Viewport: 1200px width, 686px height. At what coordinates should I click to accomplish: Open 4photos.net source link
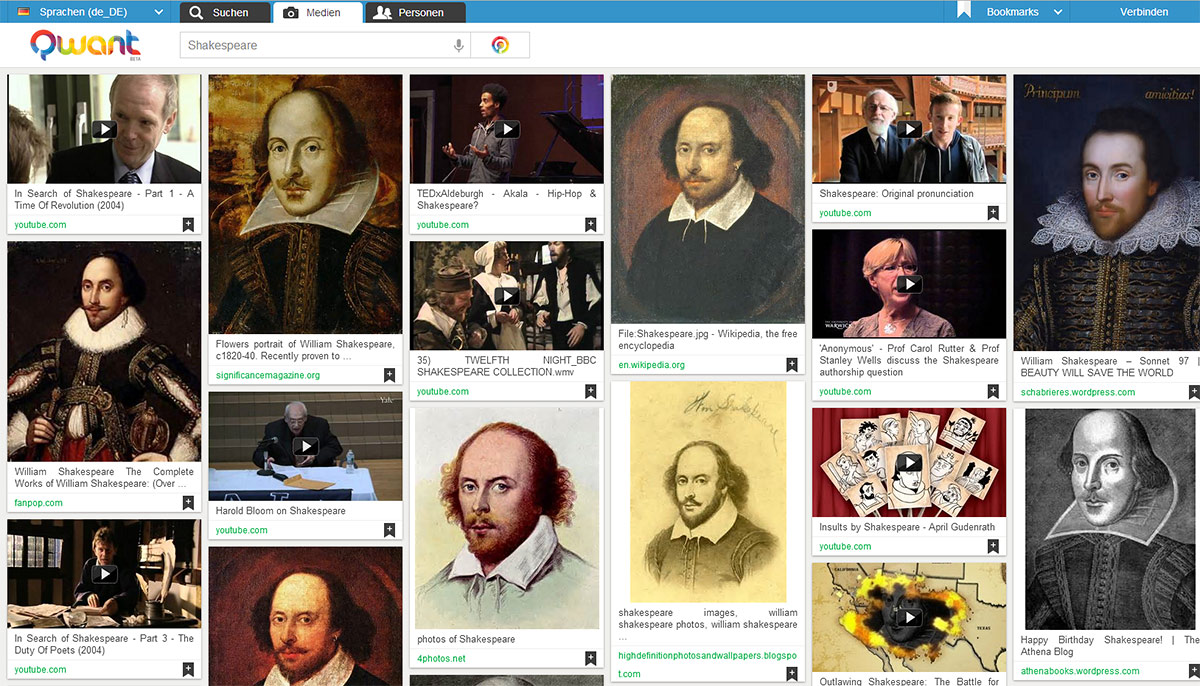pyautogui.click(x=442, y=659)
